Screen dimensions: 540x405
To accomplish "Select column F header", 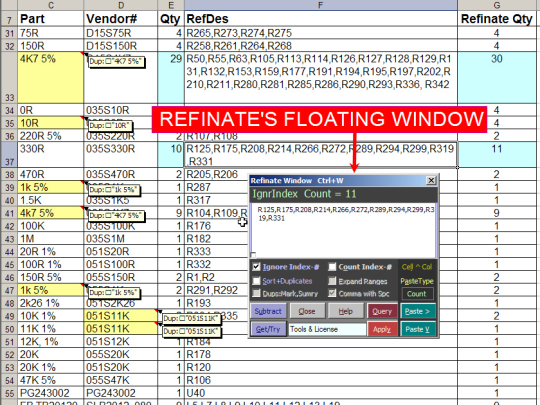I will click(x=321, y=5).
